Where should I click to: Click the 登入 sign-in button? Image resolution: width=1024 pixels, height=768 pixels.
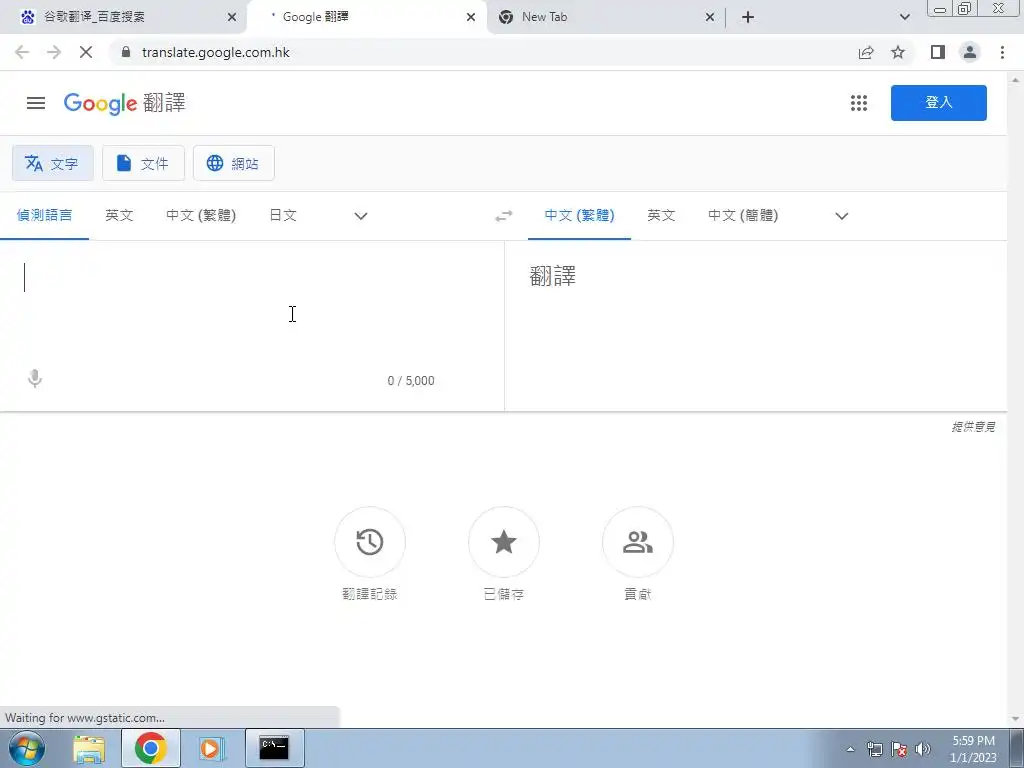[x=938, y=103]
